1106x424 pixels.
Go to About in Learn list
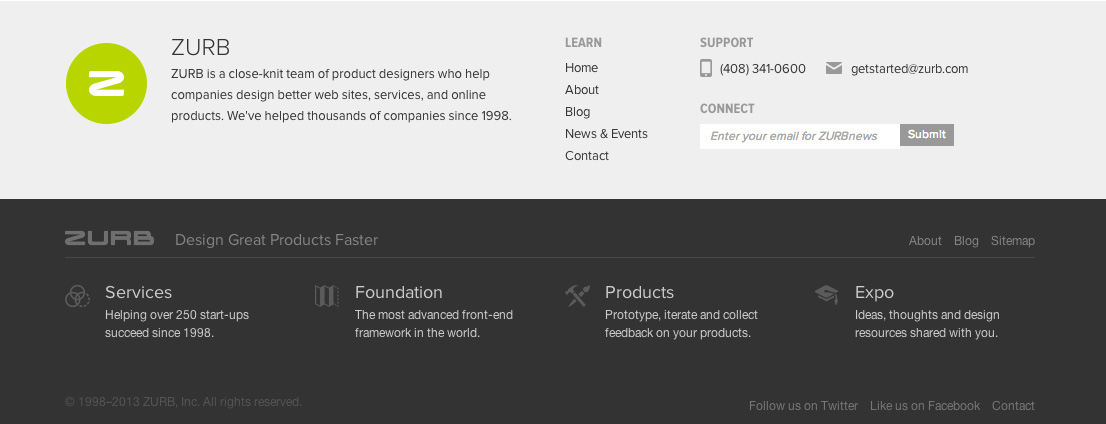tap(582, 90)
